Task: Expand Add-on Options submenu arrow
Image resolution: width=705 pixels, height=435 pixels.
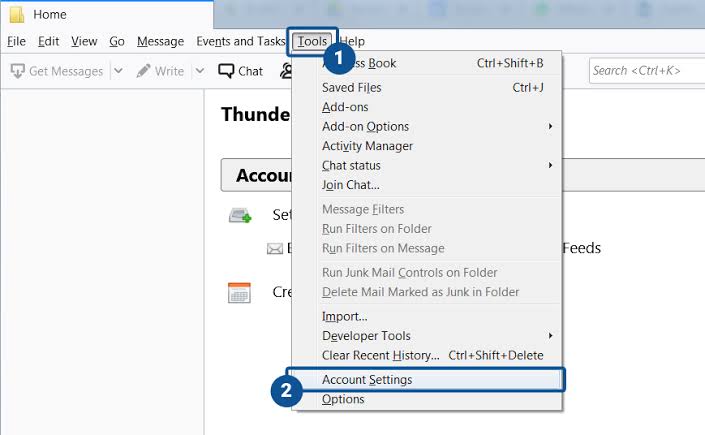Action: pos(550,126)
